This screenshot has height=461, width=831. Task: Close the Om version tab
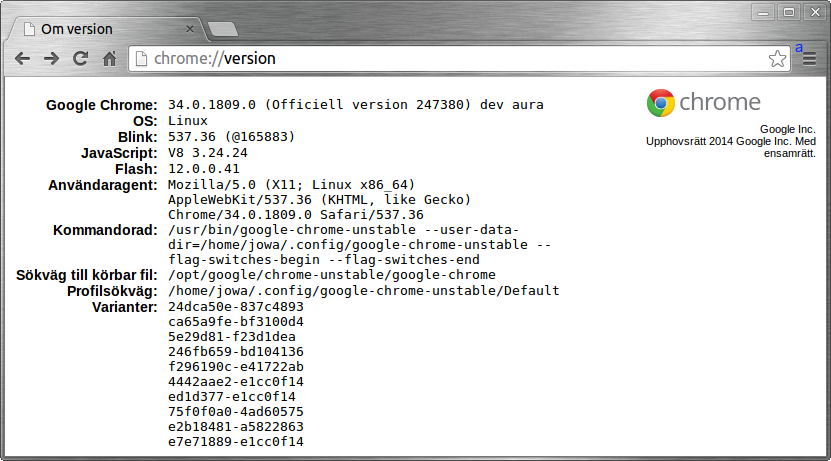pos(190,29)
